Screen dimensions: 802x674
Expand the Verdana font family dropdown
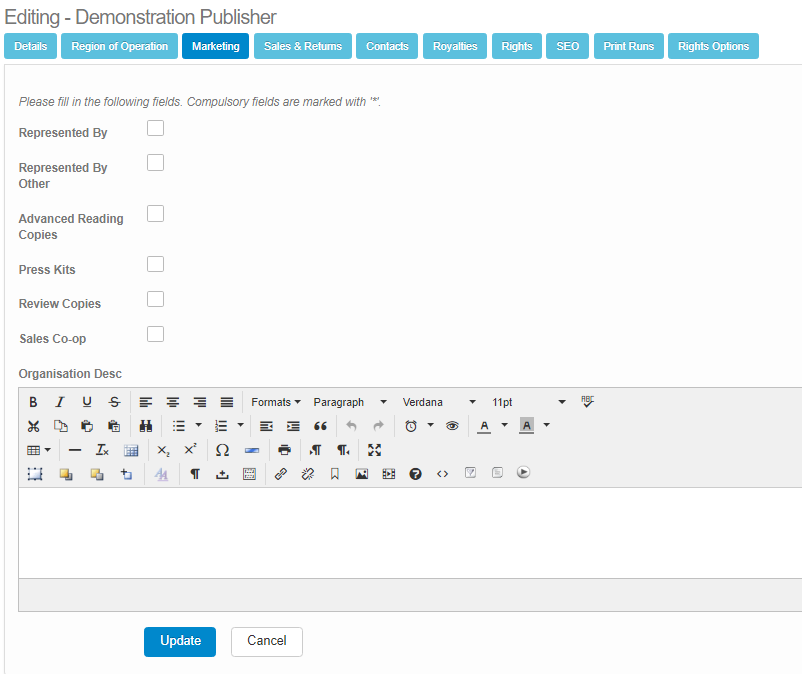coord(439,402)
